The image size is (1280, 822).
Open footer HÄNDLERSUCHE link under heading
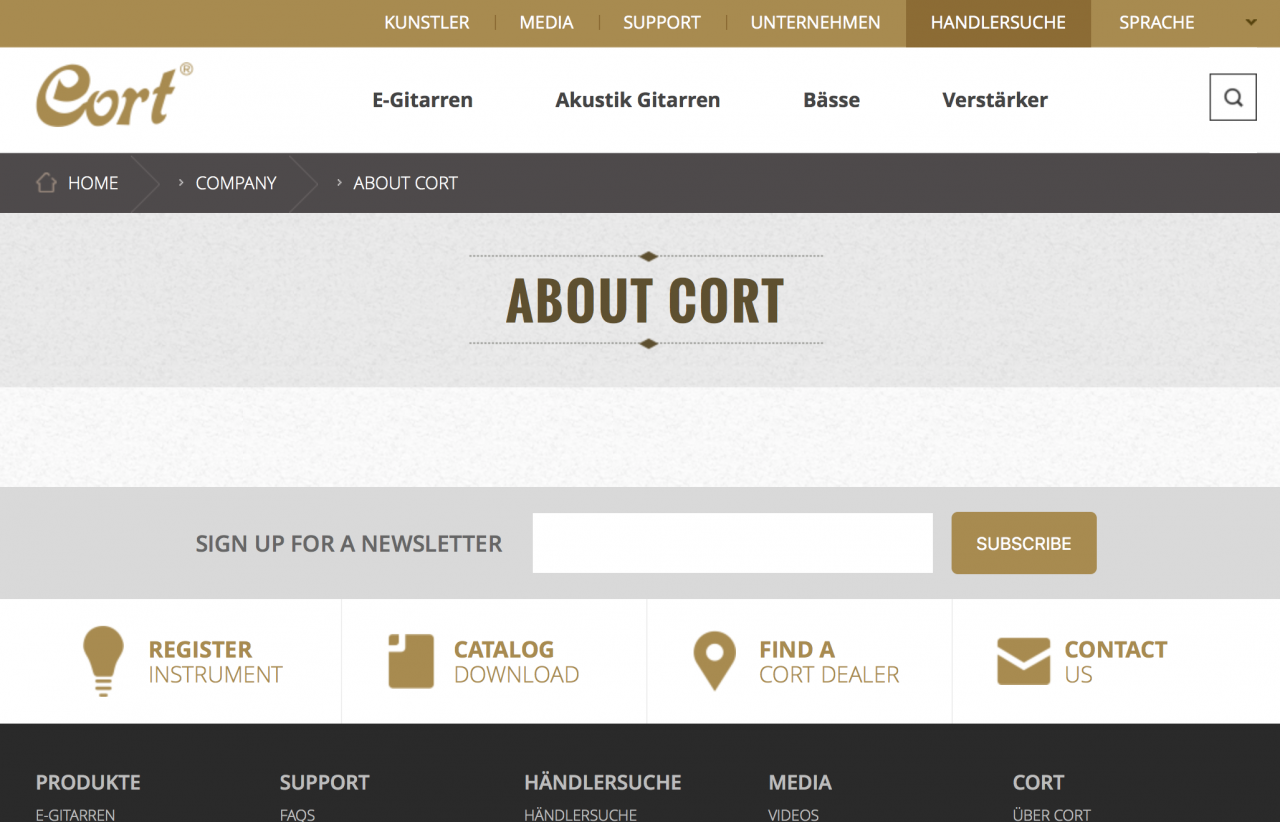(580, 814)
